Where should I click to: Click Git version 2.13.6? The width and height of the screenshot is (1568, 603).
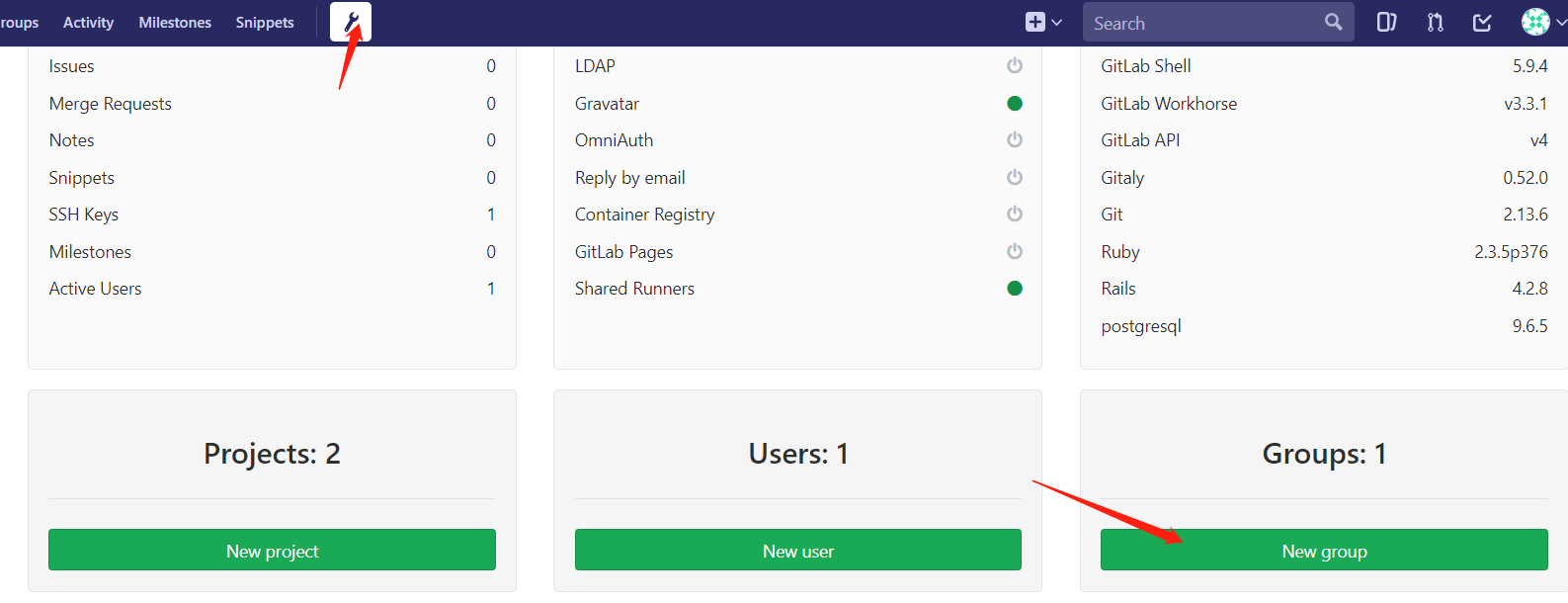click(1526, 215)
